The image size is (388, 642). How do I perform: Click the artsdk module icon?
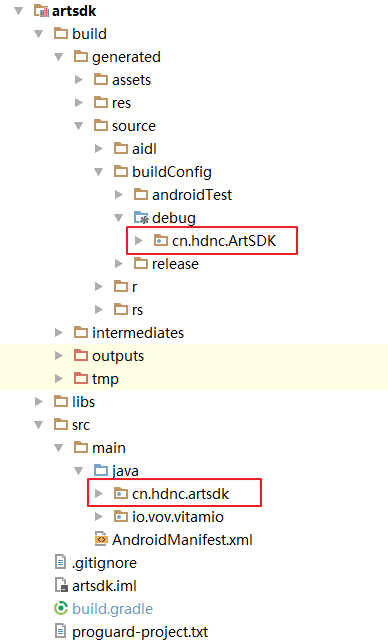tap(41, 11)
